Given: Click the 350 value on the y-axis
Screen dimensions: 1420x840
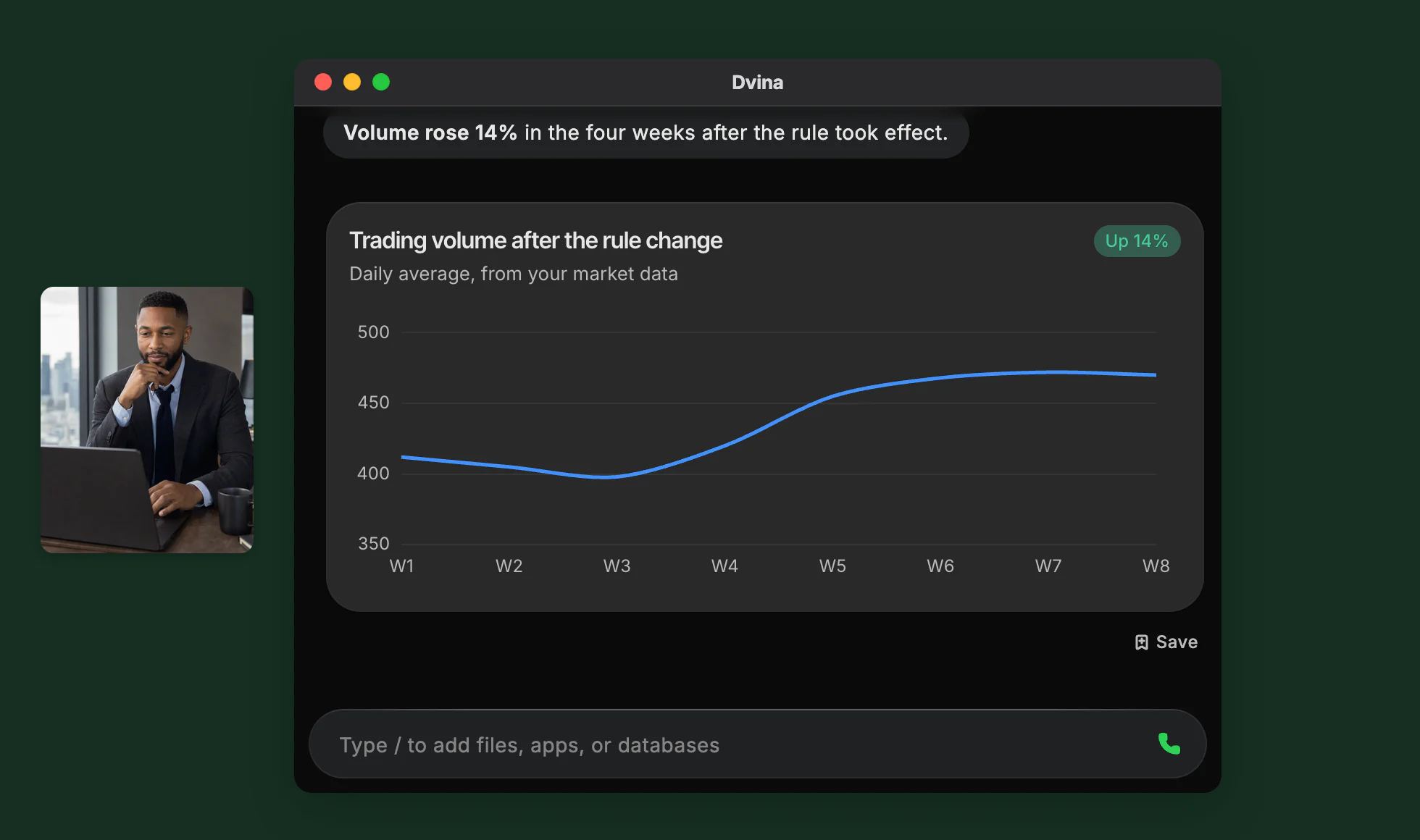Looking at the screenshot, I should [x=373, y=543].
